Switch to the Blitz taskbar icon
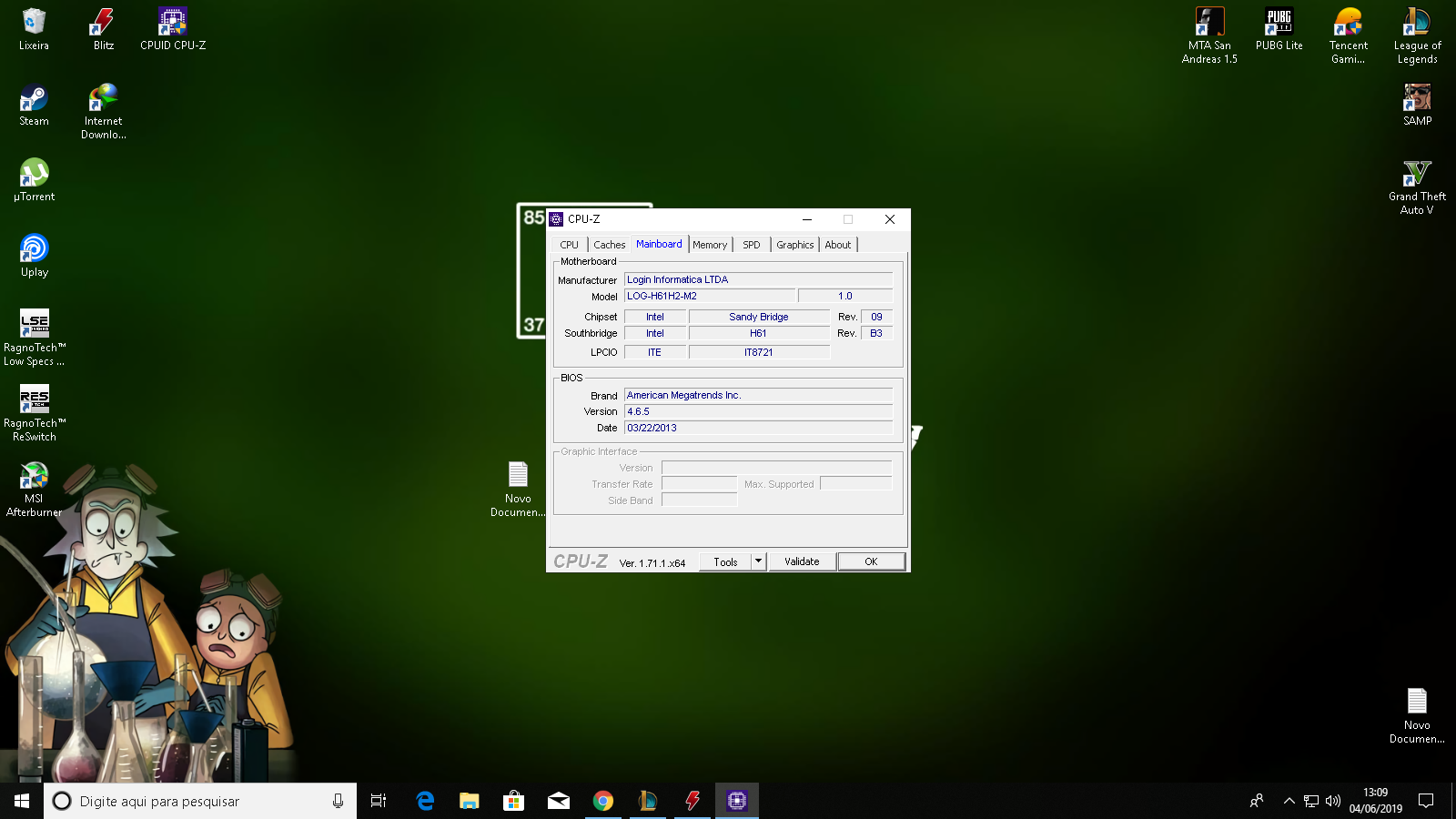 click(693, 801)
